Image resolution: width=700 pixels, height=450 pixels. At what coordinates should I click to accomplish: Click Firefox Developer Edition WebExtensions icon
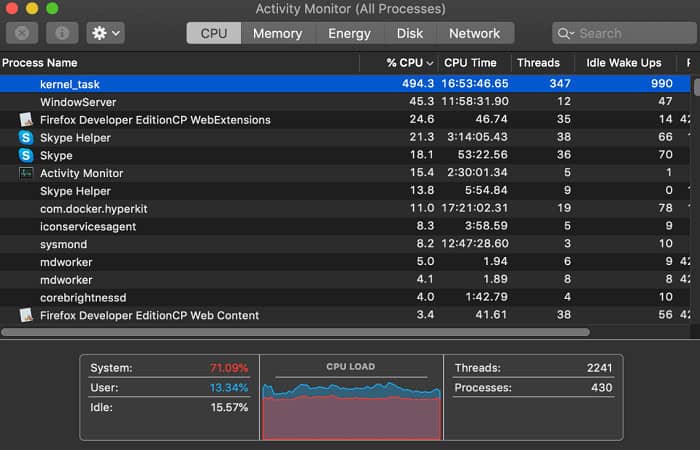pyautogui.click(x=26, y=120)
